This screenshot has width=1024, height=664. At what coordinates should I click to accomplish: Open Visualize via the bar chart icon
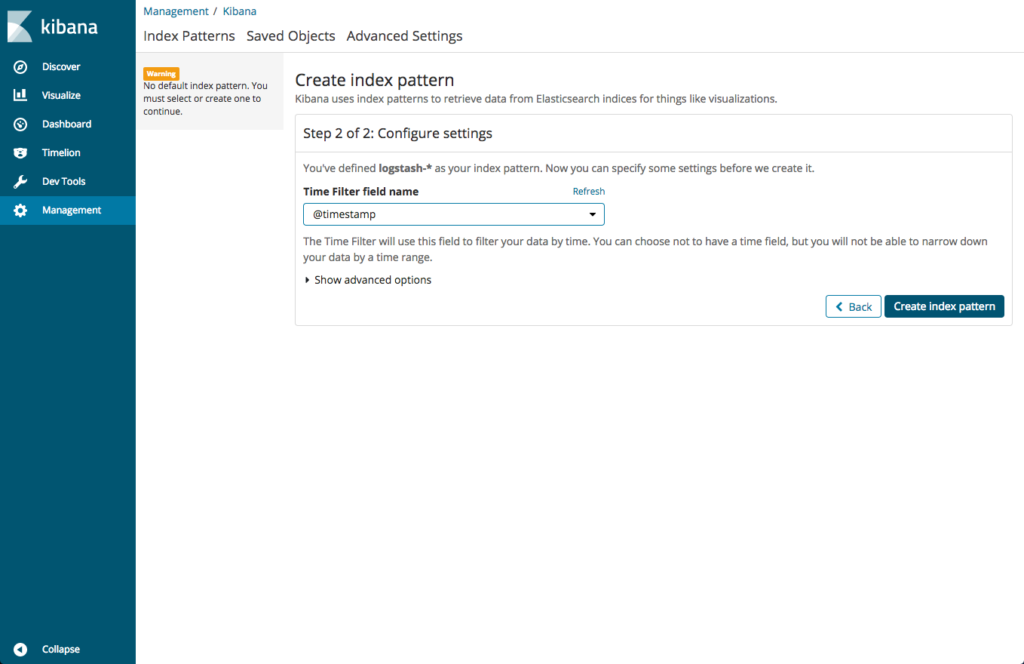(20, 96)
